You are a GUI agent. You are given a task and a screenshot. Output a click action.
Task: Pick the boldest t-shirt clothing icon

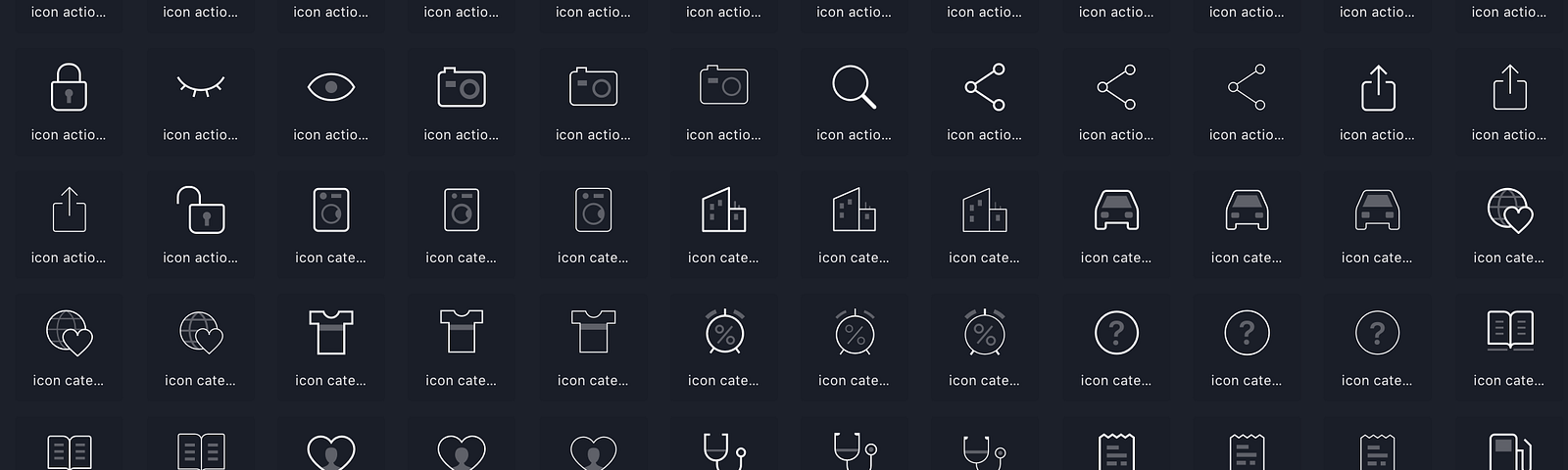click(x=331, y=333)
